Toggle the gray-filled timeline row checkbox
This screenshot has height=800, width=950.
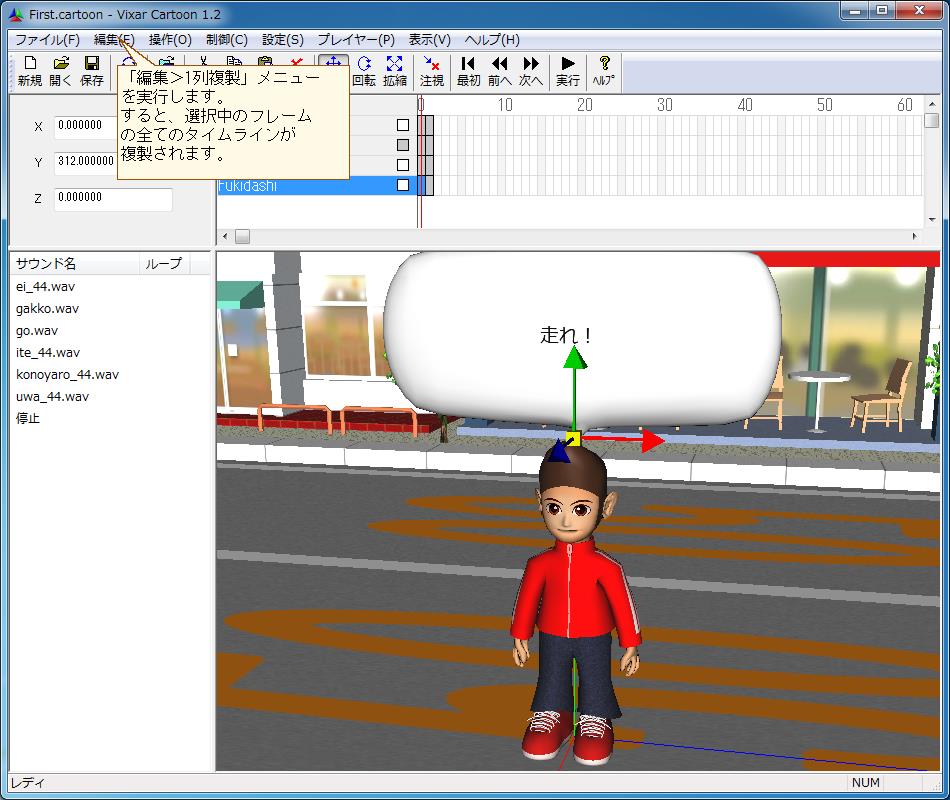point(403,145)
